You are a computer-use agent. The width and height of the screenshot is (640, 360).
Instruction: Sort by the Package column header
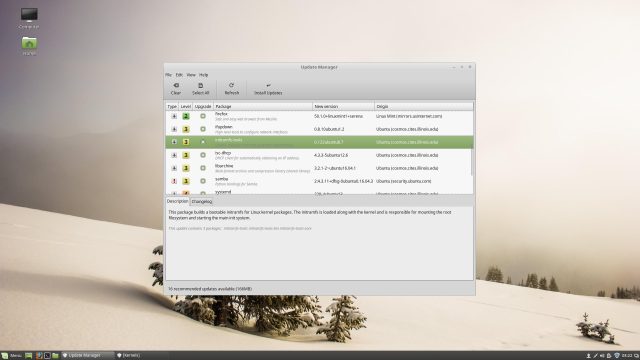(263, 107)
